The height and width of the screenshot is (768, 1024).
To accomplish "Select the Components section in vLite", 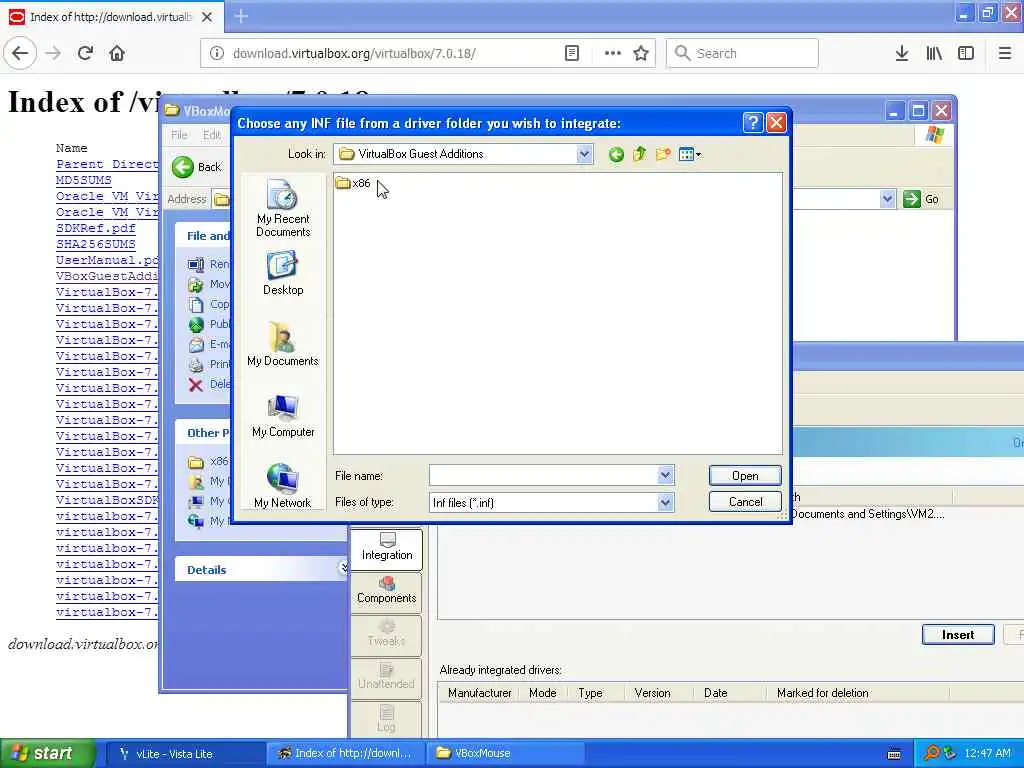I will point(387,591).
